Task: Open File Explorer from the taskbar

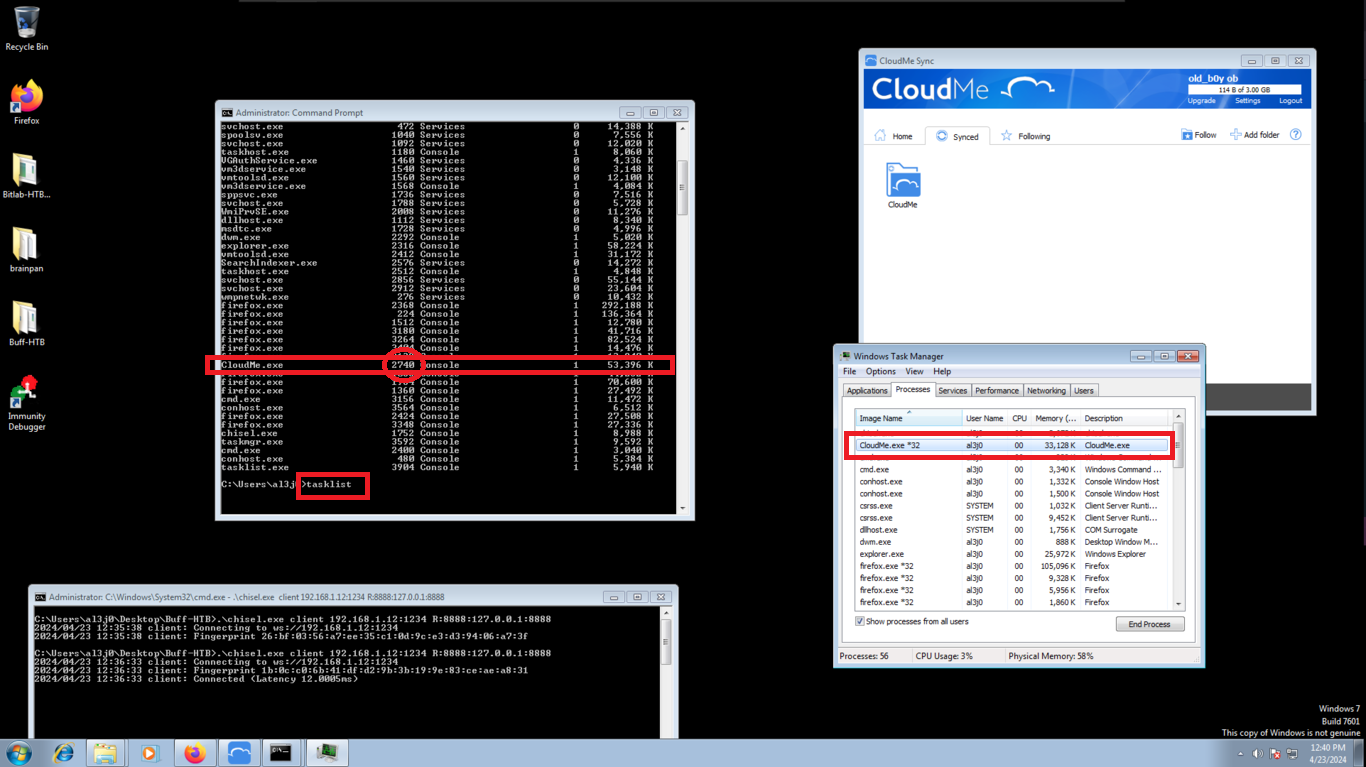Action: pos(105,753)
